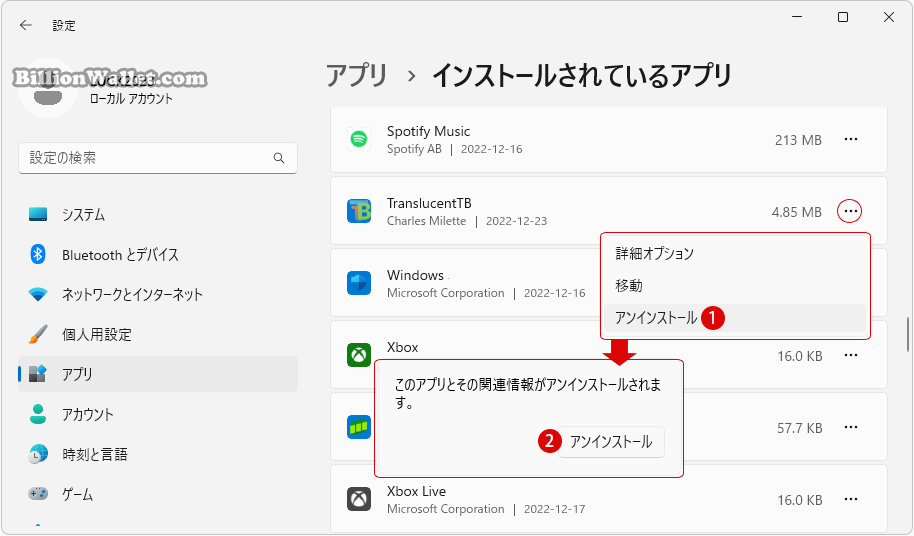Open more options for Spotify Music
Image resolution: width=914 pixels, height=536 pixels.
[850, 139]
